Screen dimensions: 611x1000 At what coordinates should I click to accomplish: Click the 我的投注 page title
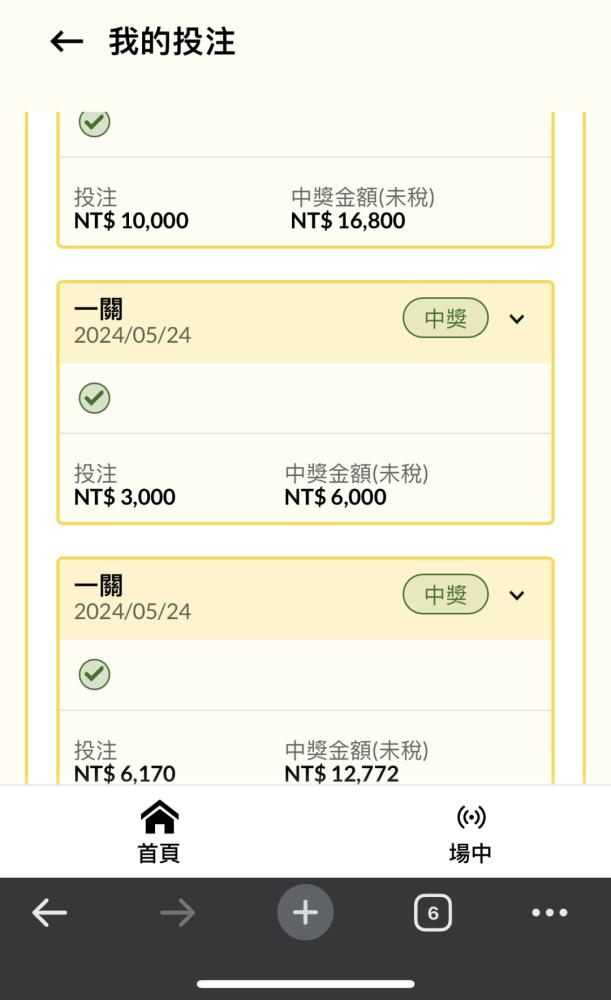coord(172,42)
